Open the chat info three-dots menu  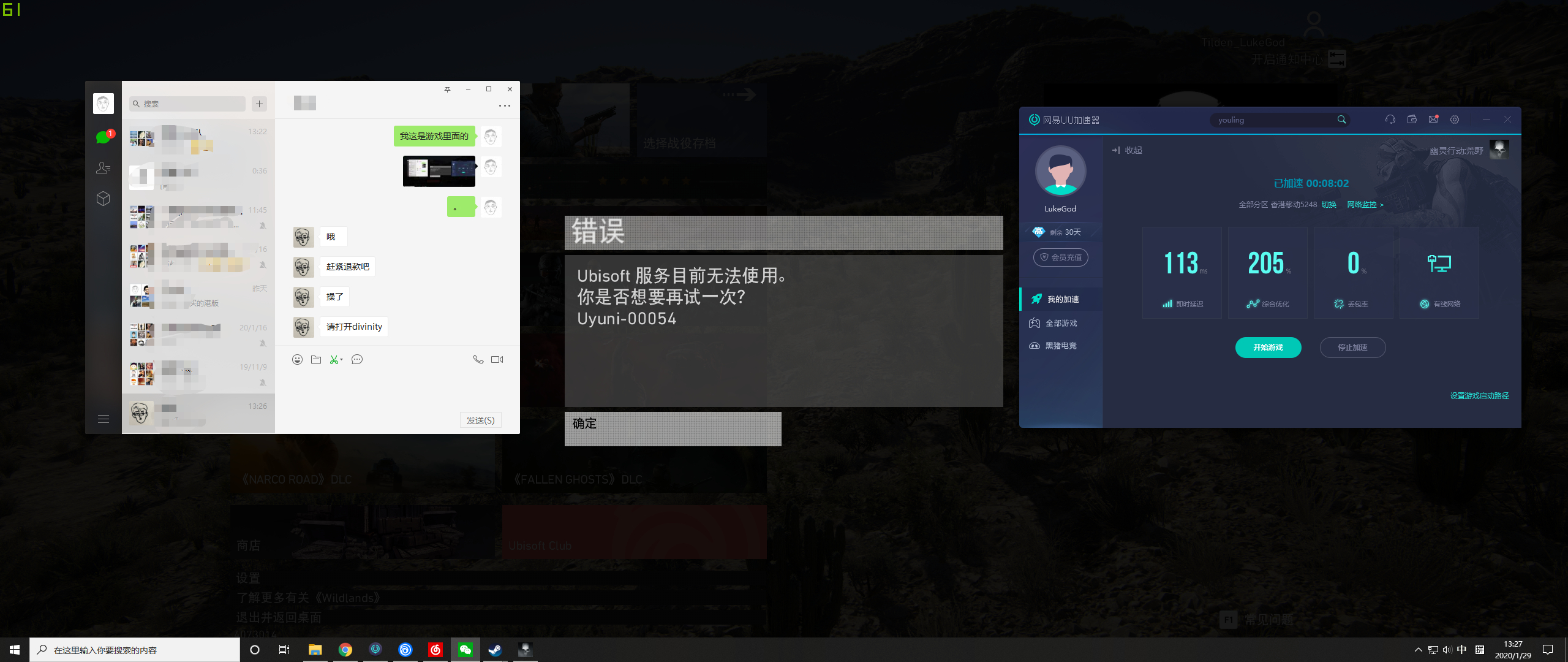[504, 106]
